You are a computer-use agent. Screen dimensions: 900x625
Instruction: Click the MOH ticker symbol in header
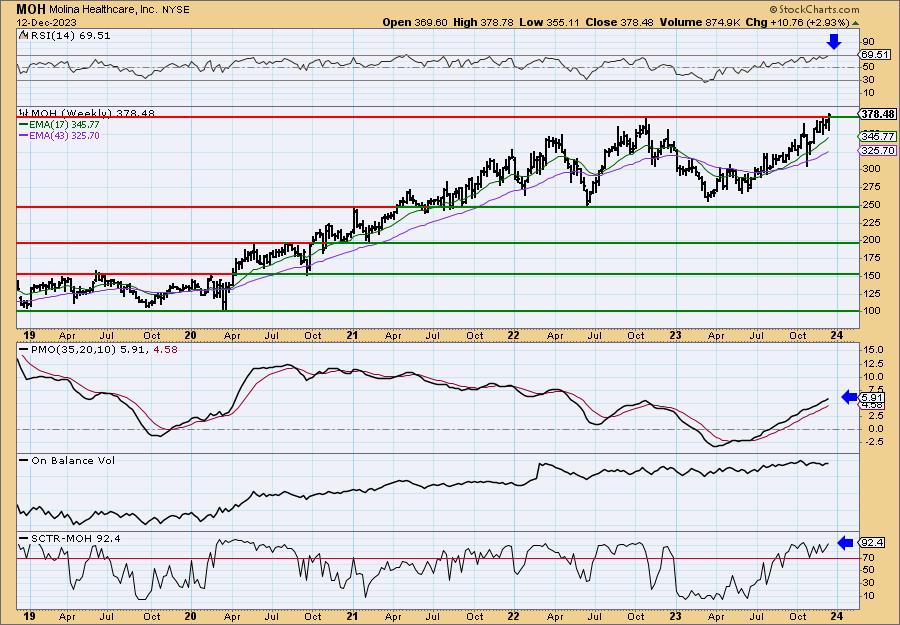pos(29,9)
